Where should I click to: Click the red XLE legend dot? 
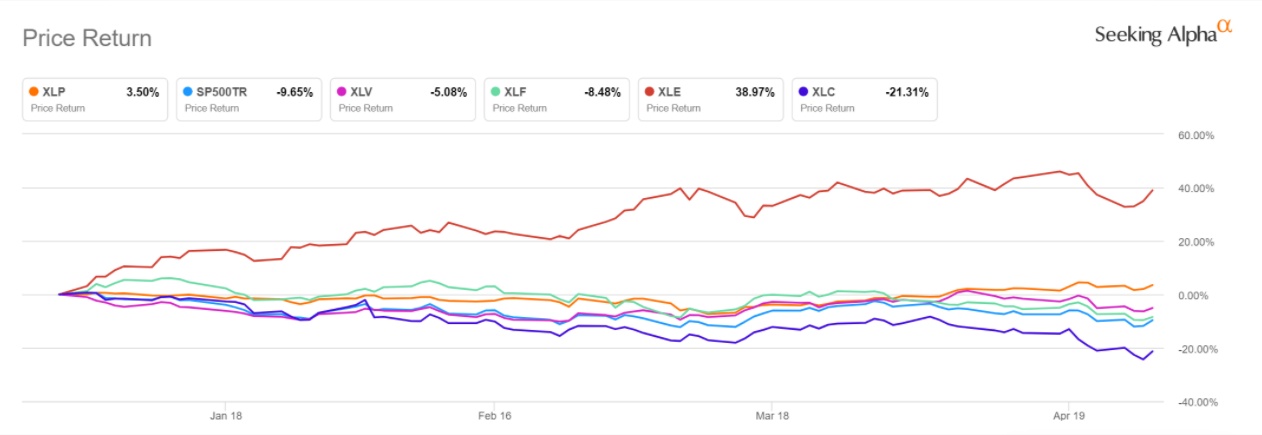coord(652,92)
